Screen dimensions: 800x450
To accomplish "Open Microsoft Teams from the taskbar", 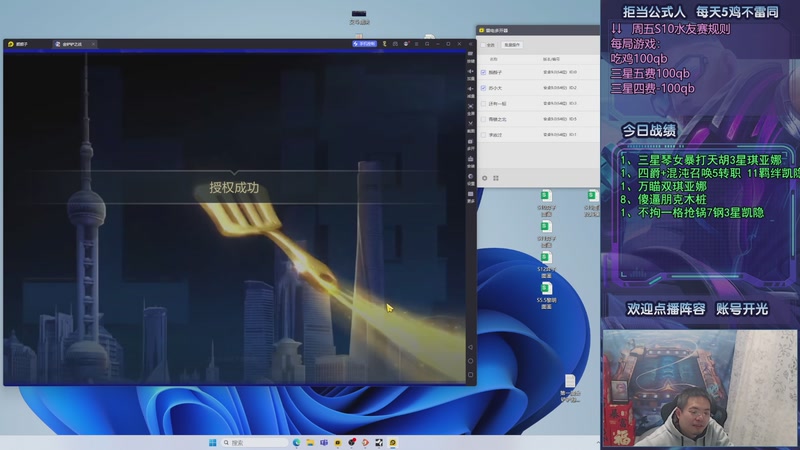I will tap(324, 442).
